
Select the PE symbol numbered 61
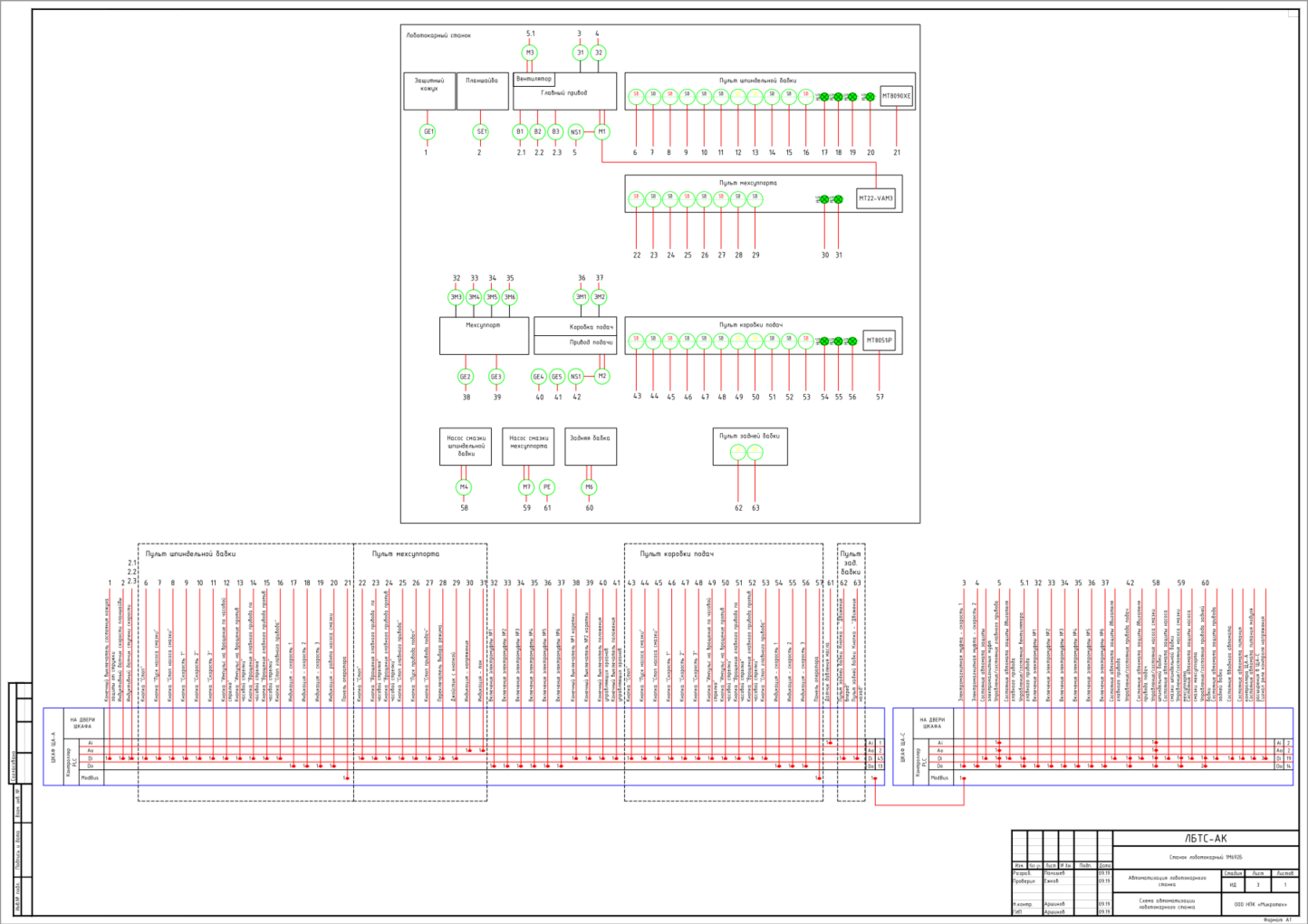pos(546,487)
